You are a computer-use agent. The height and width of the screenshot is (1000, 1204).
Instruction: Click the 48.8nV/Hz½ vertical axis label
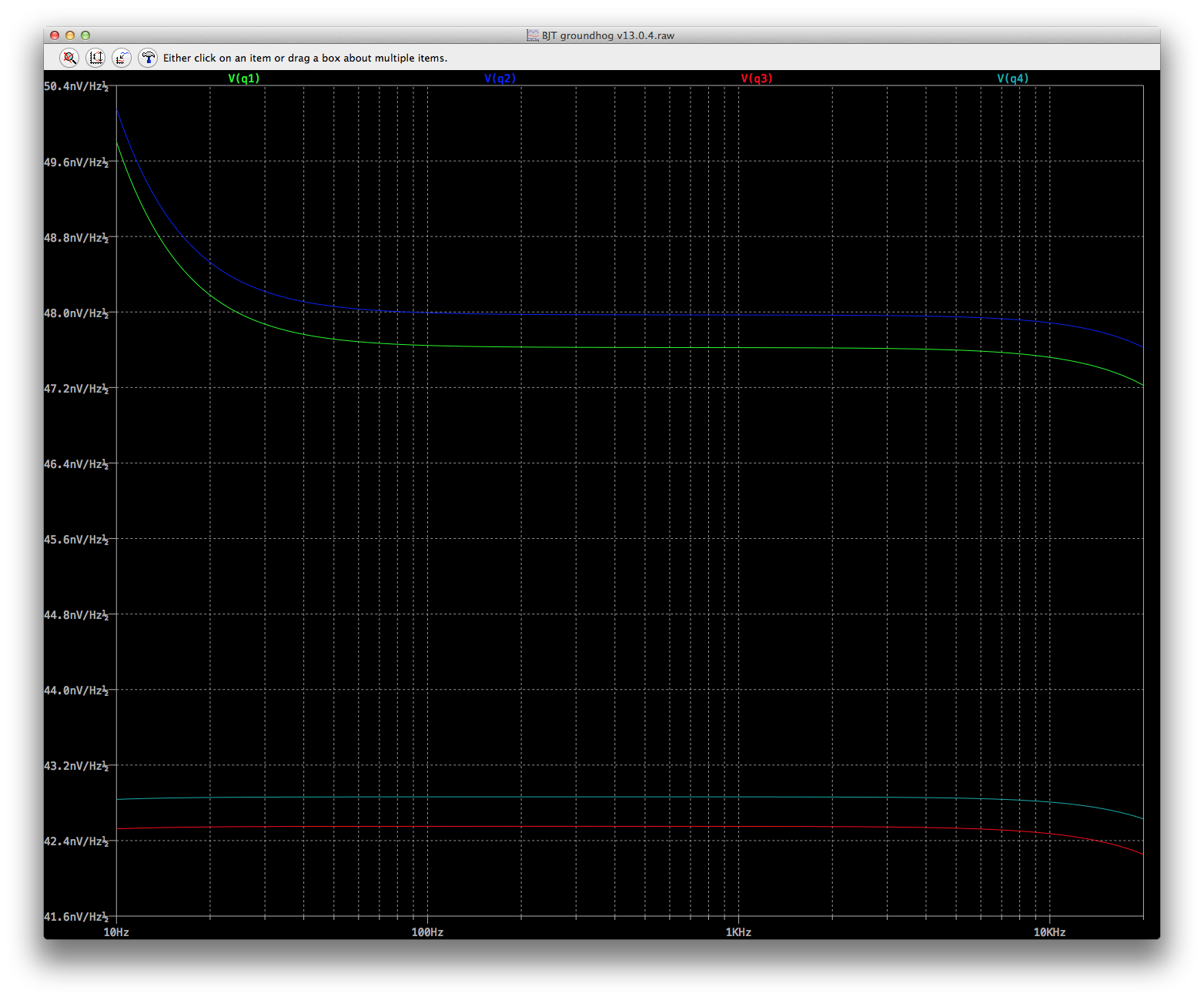point(76,238)
